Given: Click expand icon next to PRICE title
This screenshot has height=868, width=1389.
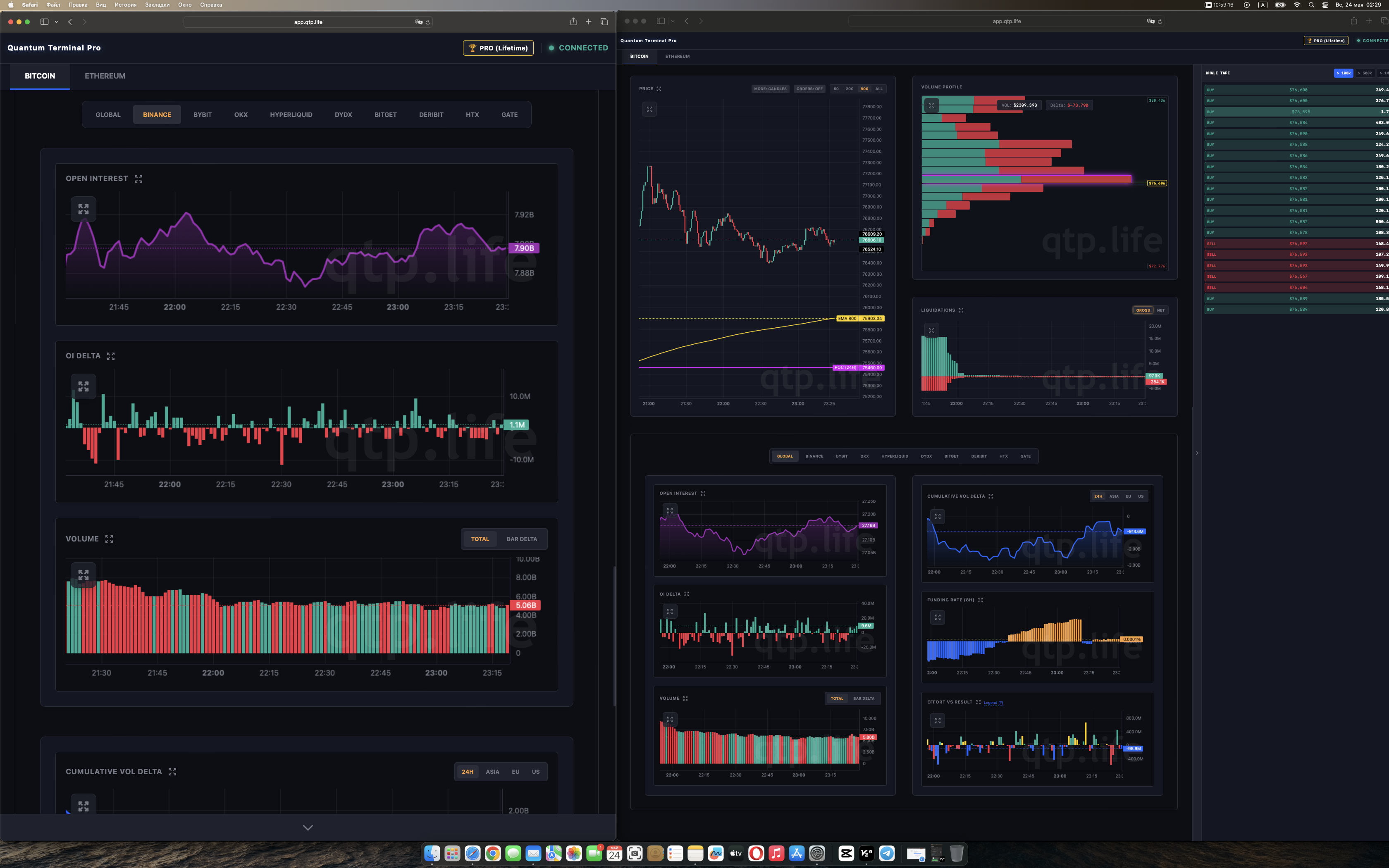Looking at the screenshot, I should coord(659,89).
